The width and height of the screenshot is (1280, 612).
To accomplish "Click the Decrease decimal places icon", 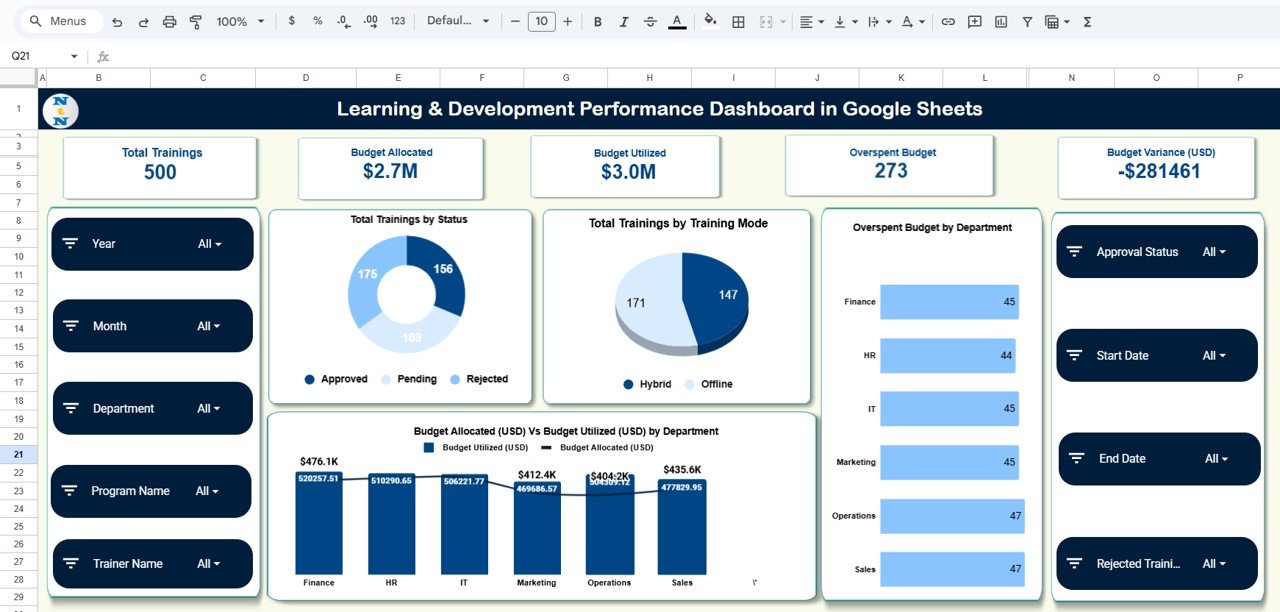I will click(x=342, y=21).
